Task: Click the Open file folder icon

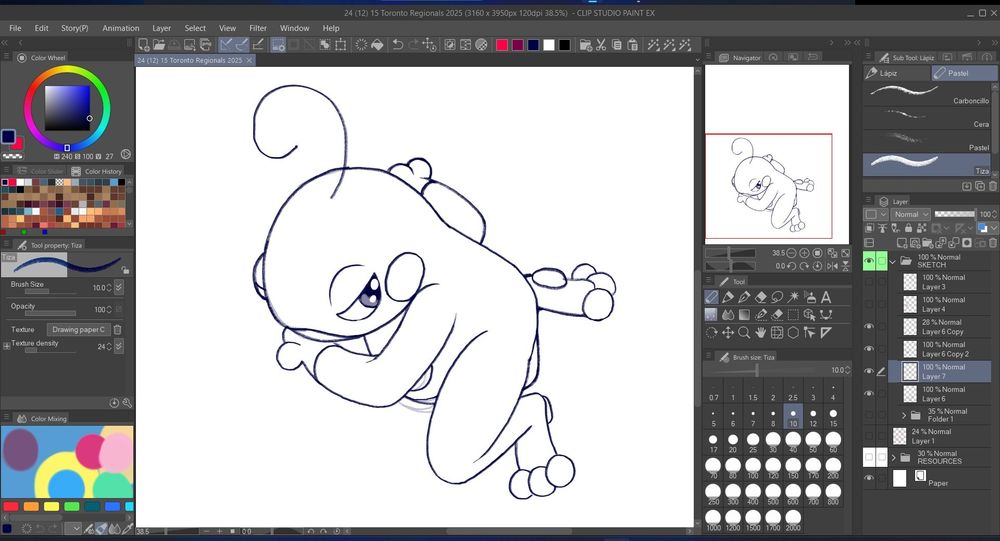Action: click(x=159, y=45)
